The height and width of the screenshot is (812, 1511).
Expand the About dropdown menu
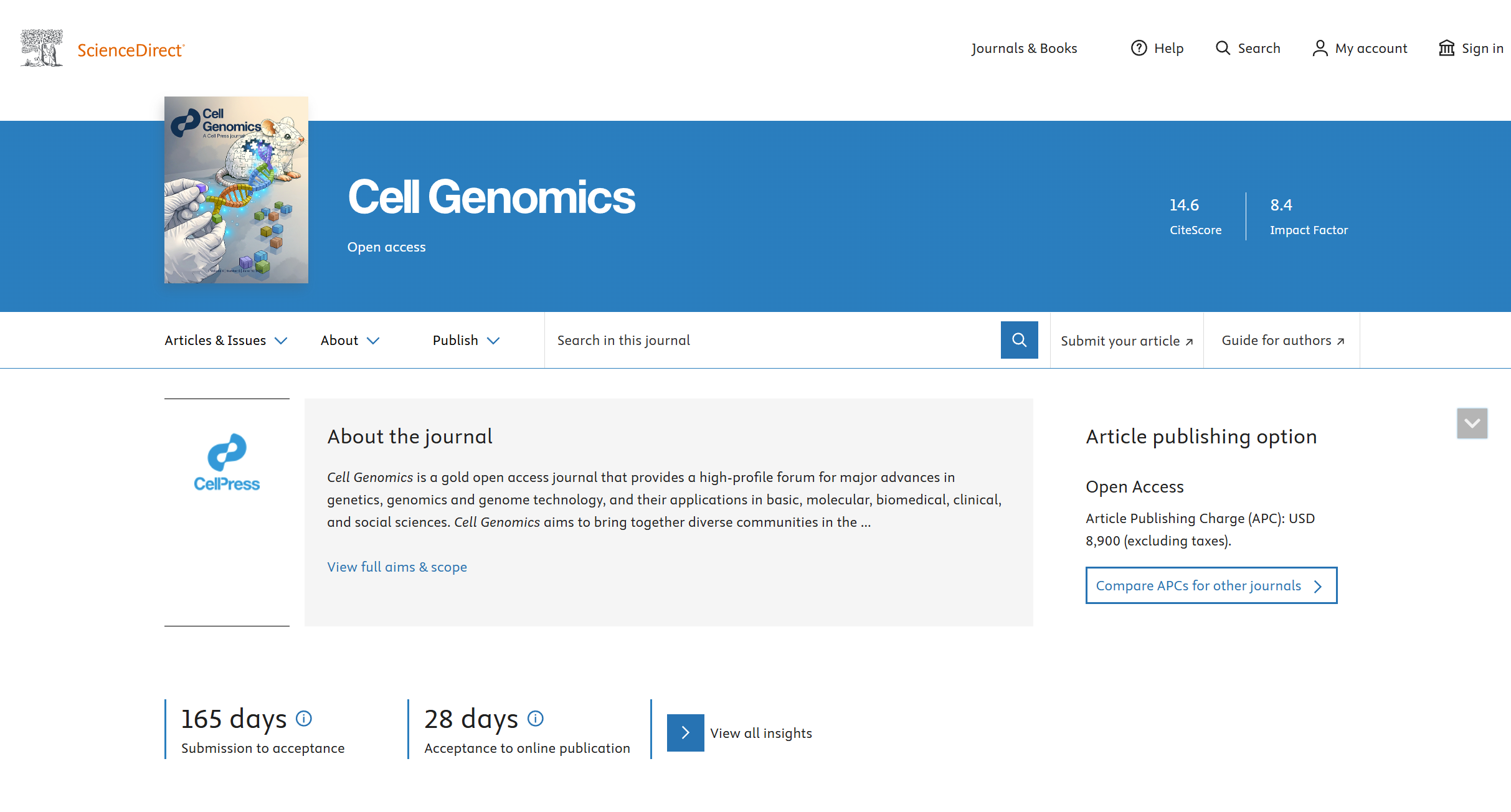pyautogui.click(x=350, y=340)
